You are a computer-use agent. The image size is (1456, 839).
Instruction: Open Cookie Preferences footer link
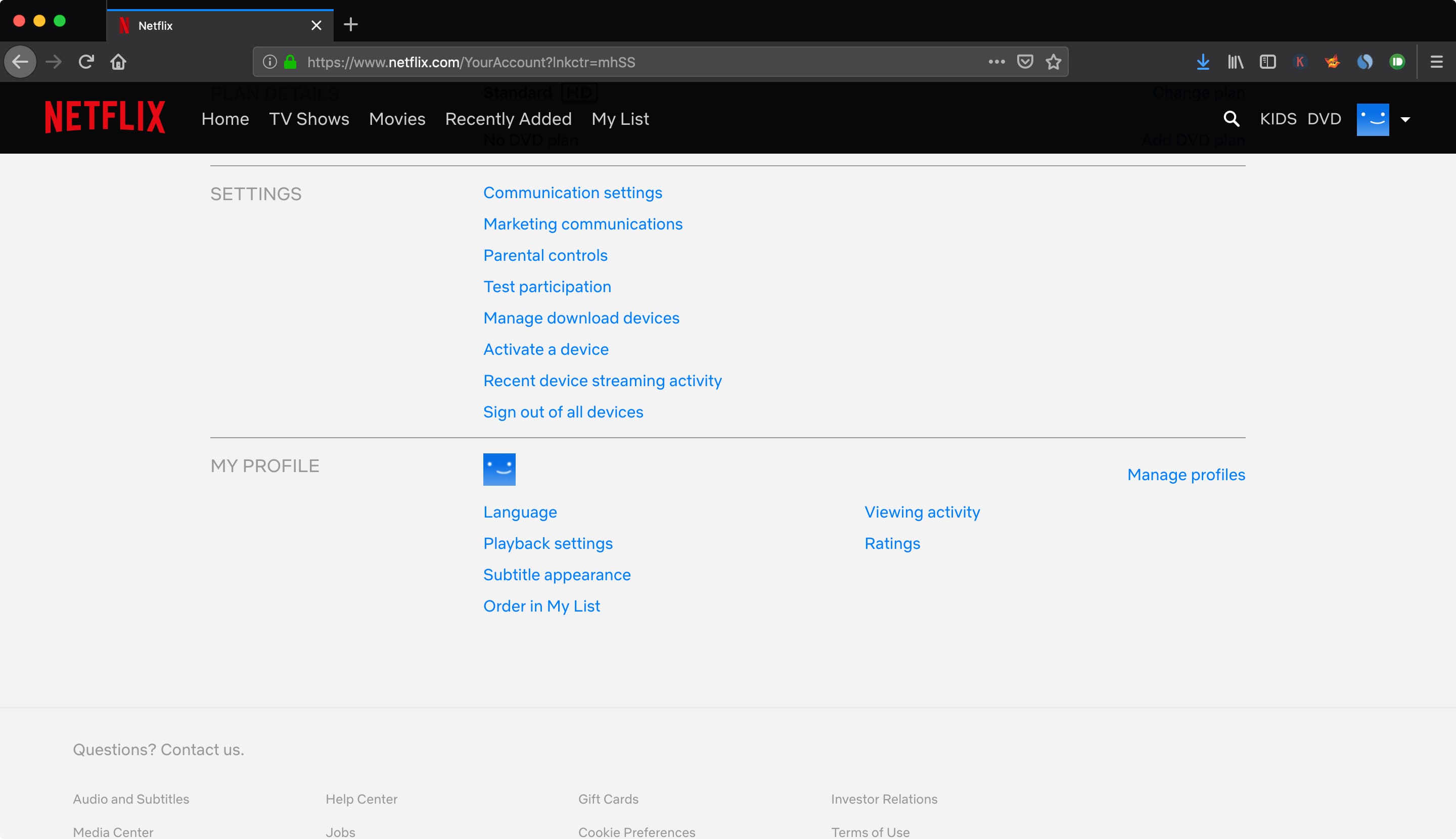tap(636, 832)
